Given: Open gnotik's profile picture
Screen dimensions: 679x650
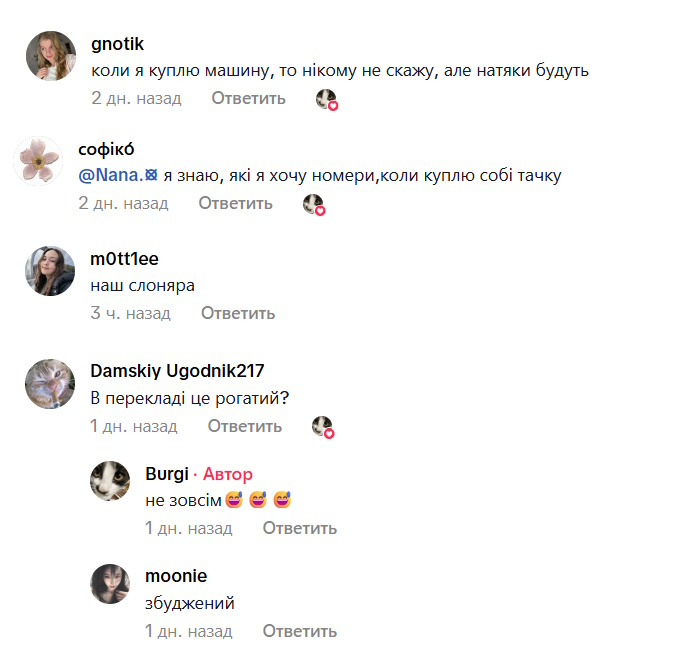Looking at the screenshot, I should coord(50,56).
